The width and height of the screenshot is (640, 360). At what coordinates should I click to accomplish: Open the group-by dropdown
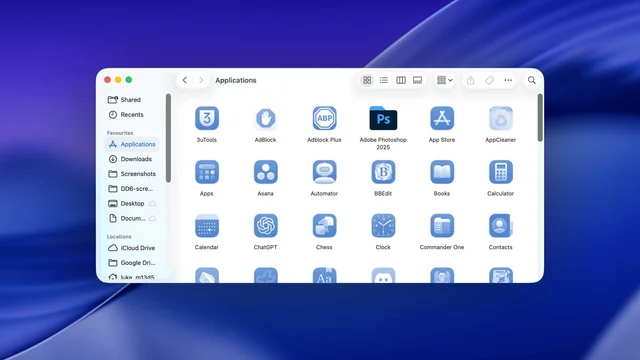click(x=444, y=80)
